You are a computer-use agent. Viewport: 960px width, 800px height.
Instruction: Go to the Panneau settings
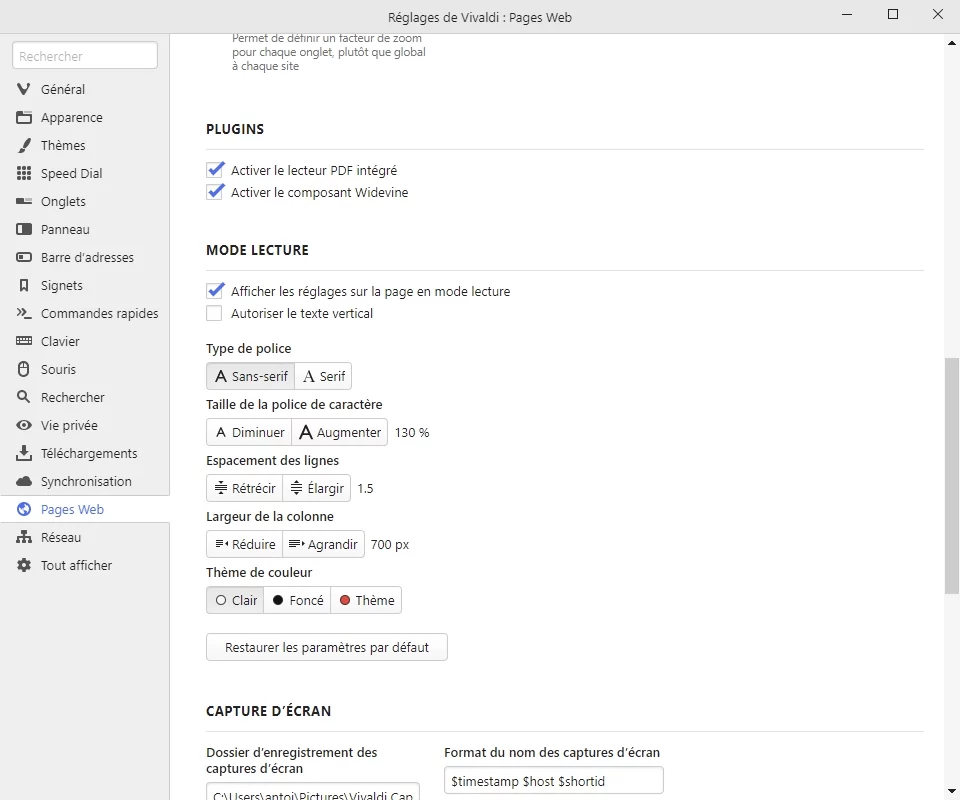[84, 230]
